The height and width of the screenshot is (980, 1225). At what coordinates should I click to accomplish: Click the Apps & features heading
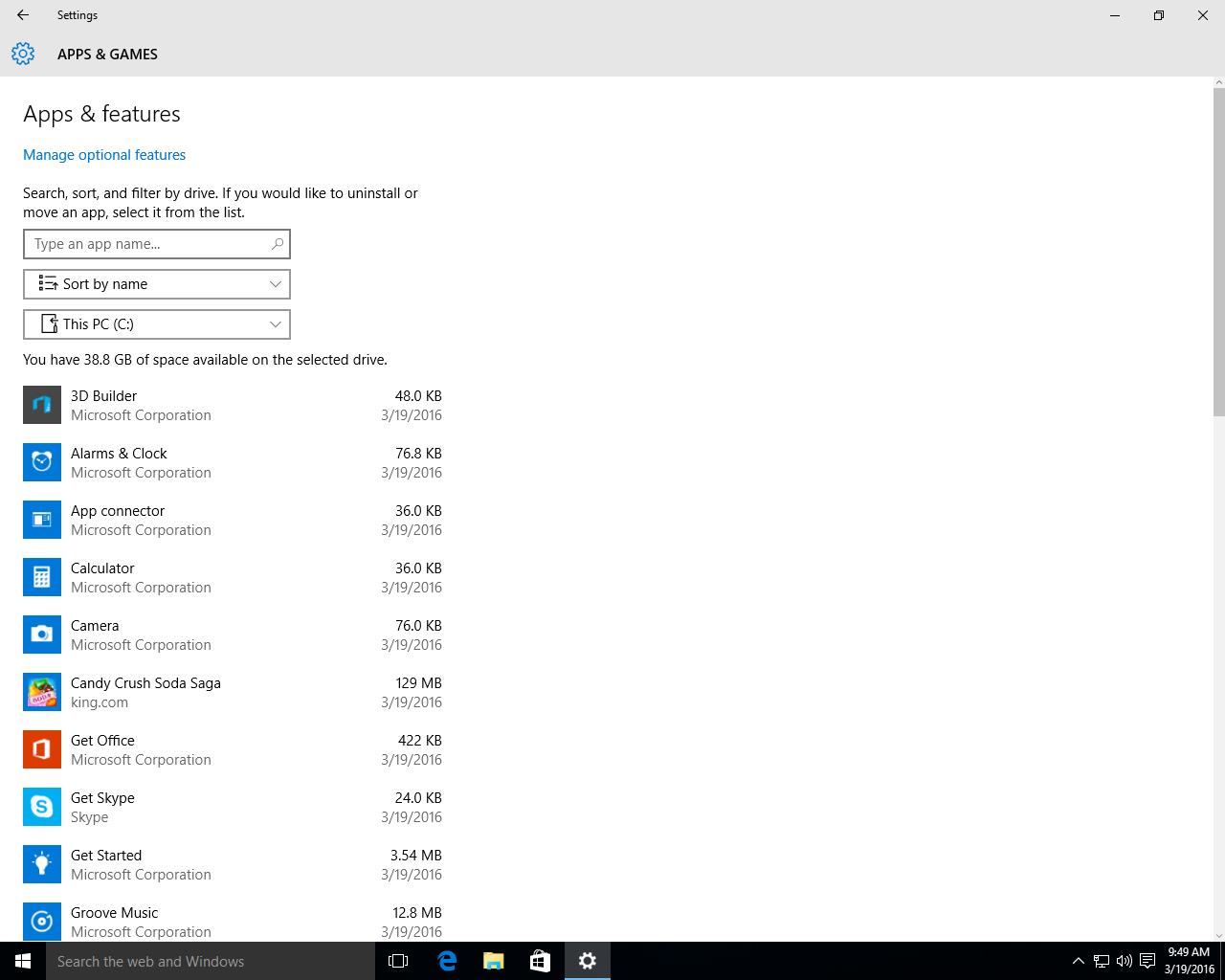click(101, 114)
